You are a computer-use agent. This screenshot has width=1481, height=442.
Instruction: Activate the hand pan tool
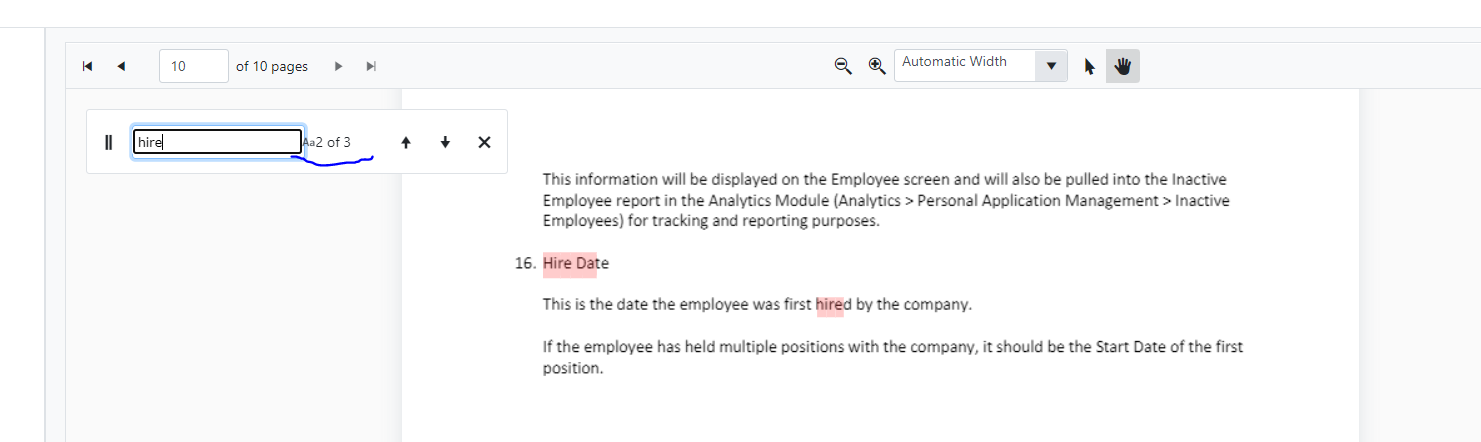pyautogui.click(x=1122, y=67)
